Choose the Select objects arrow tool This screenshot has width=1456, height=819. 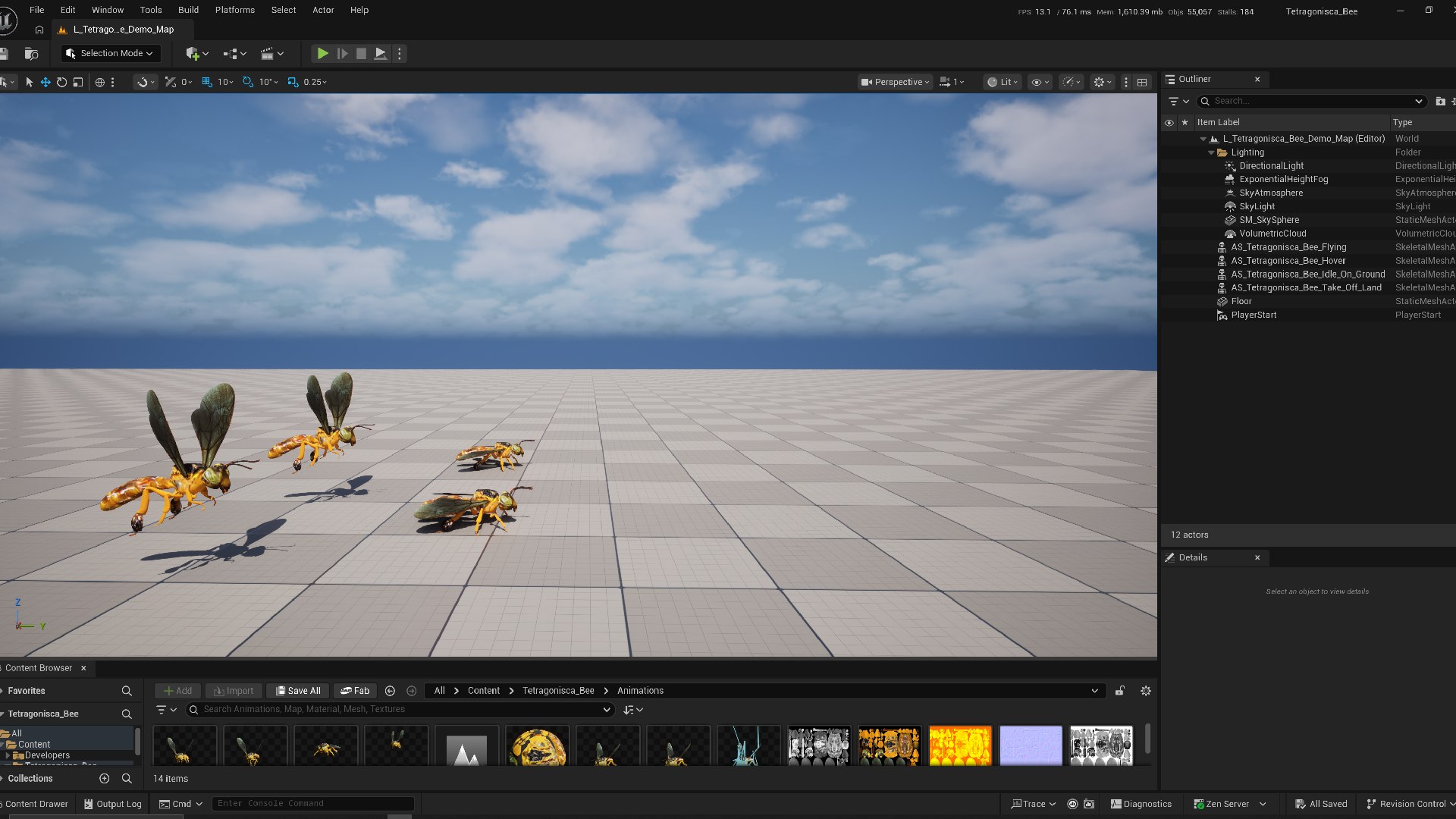coord(29,82)
